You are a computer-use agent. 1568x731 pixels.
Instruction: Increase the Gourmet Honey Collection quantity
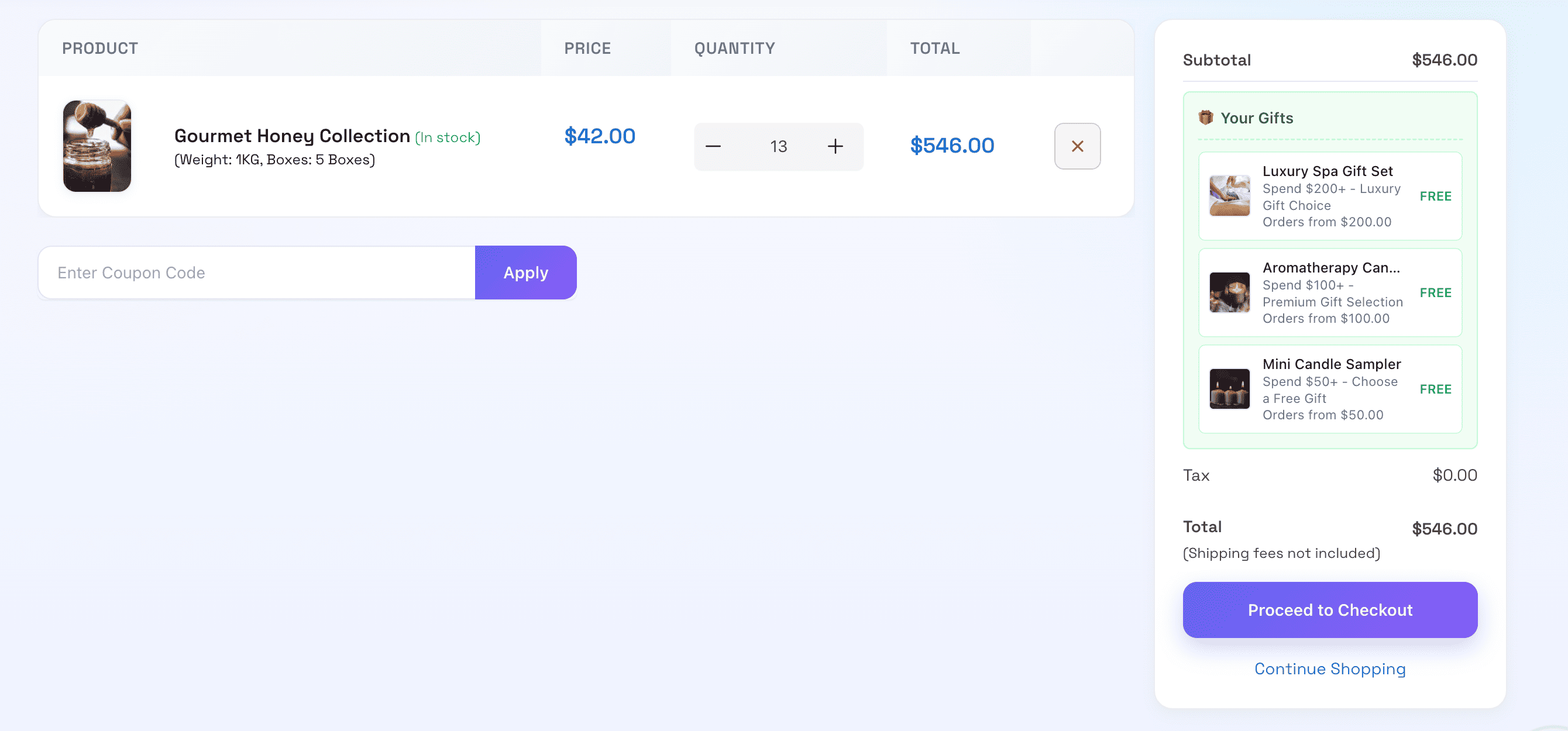[835, 146]
